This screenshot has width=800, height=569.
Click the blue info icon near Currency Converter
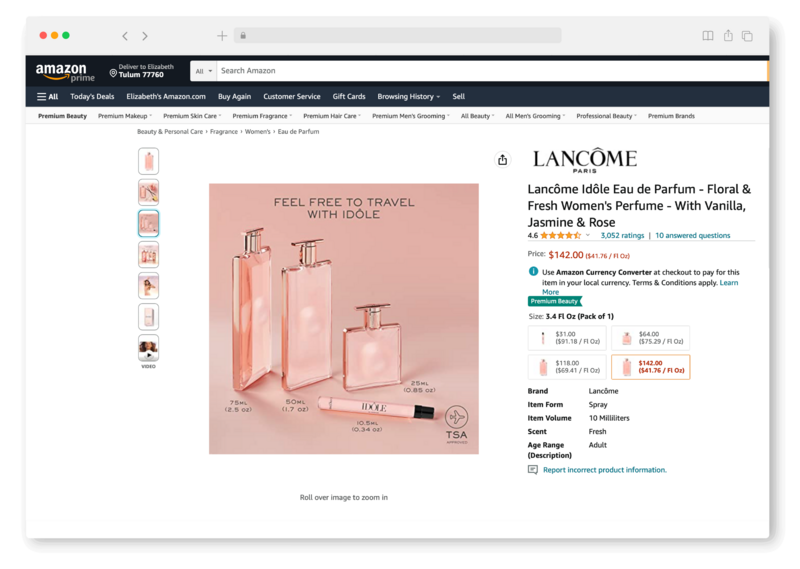click(533, 271)
